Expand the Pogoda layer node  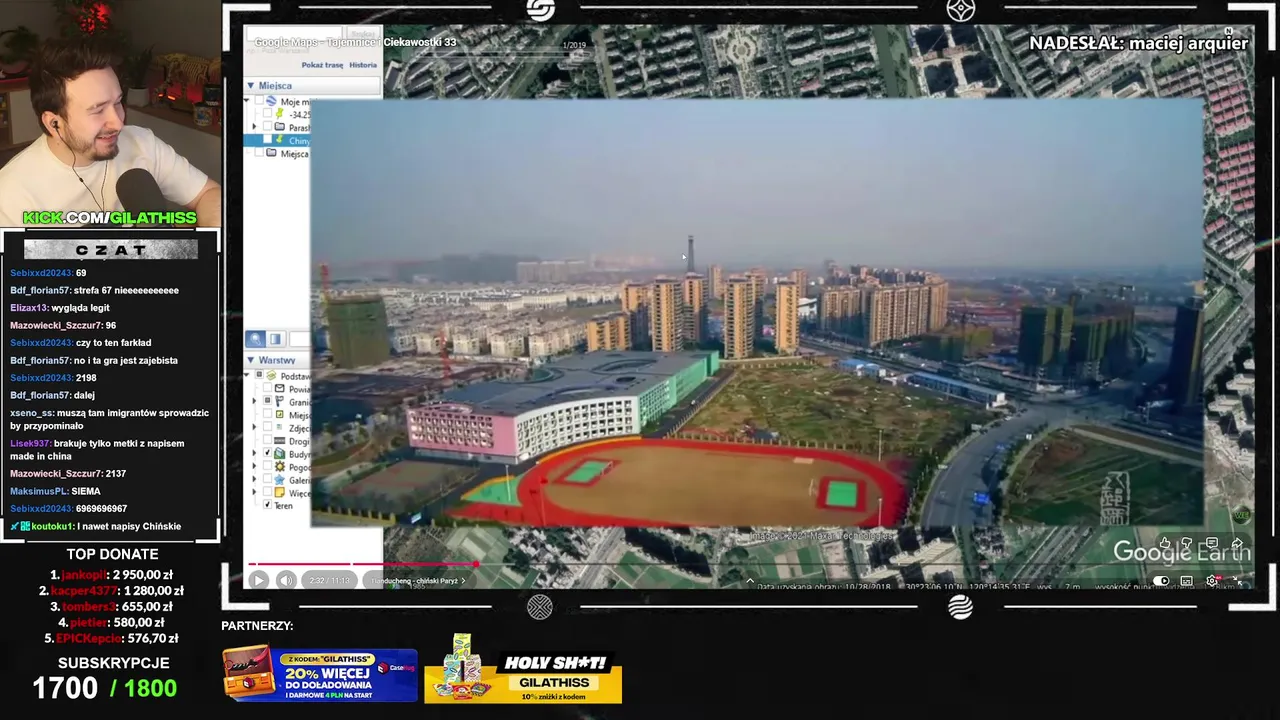click(x=254, y=467)
